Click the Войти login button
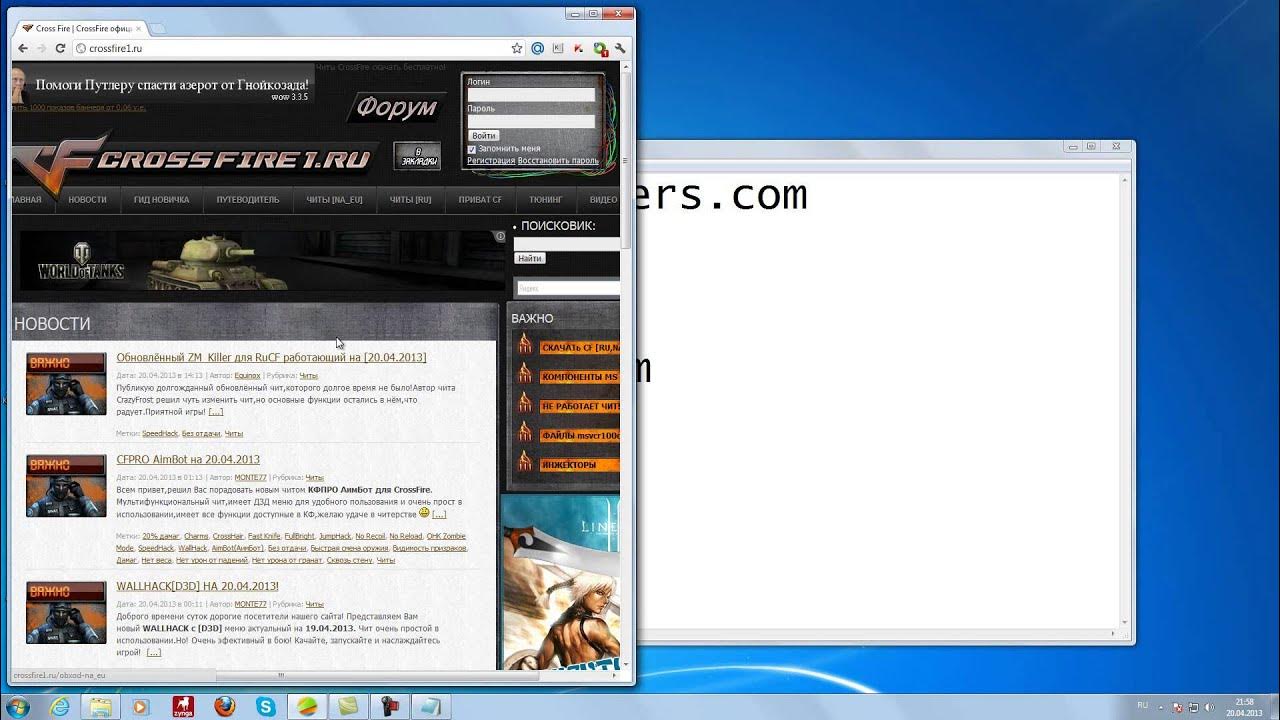Screen dimensions: 1280x720 484,135
